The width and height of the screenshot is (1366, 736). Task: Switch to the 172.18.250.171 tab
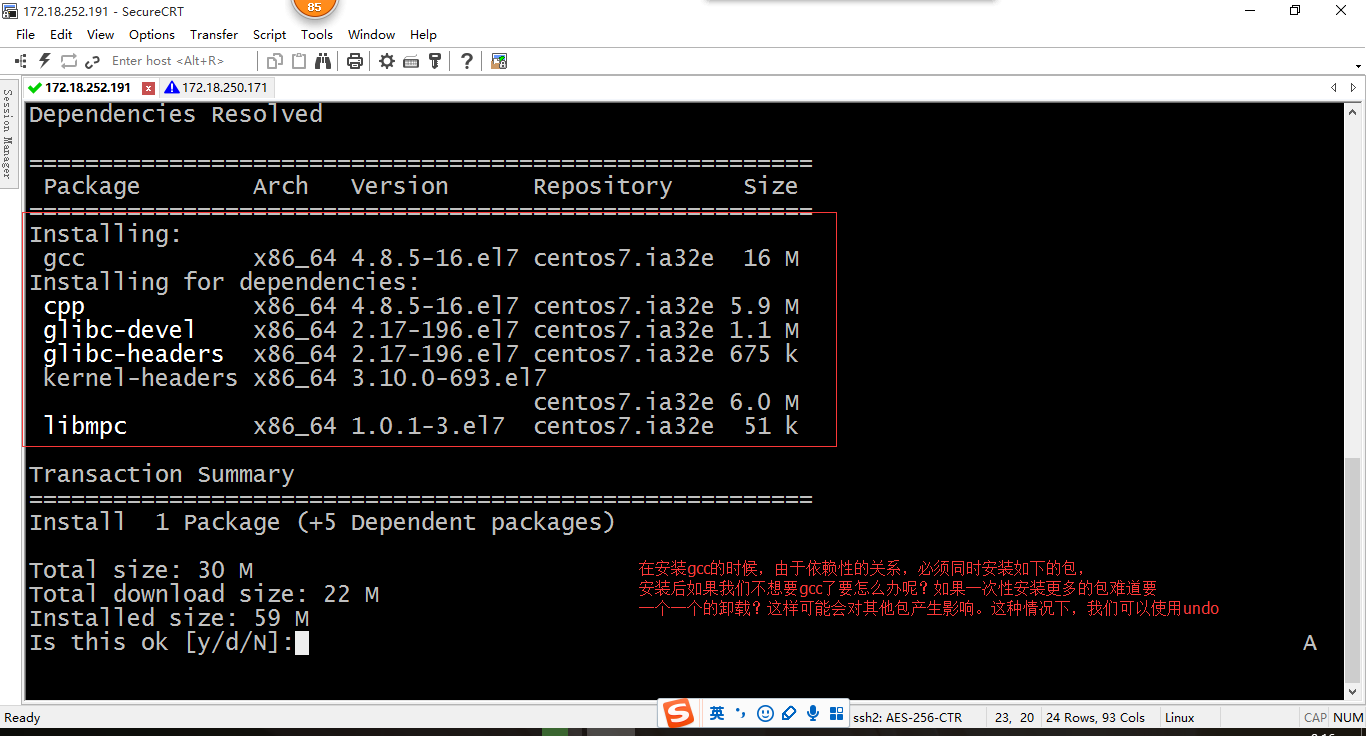click(216, 88)
